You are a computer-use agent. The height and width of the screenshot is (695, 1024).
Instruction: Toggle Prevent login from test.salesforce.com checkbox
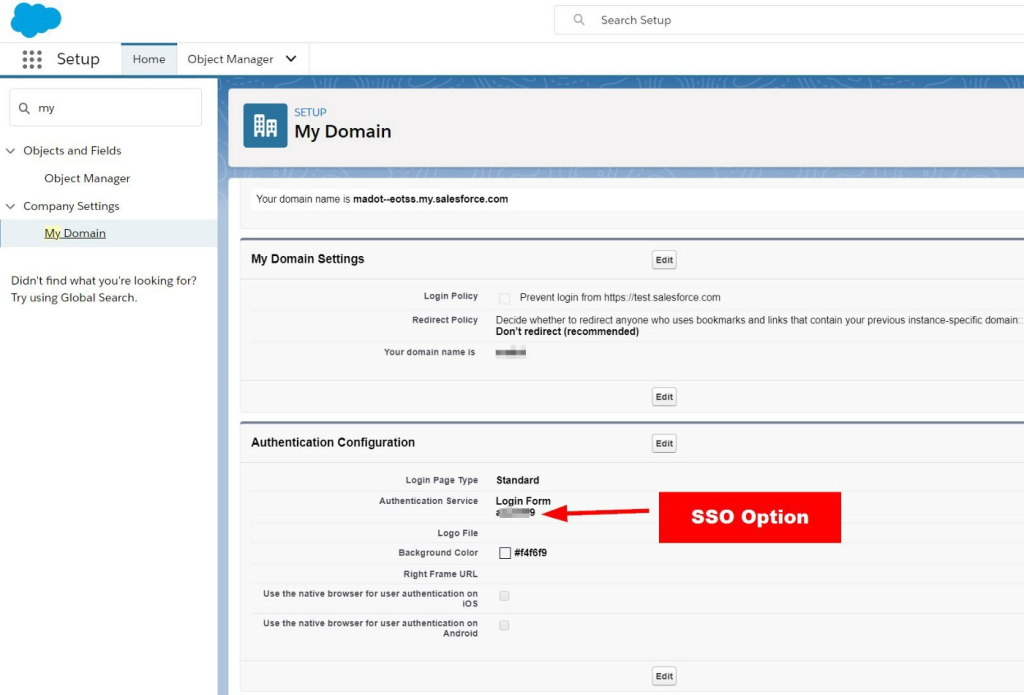click(x=504, y=298)
